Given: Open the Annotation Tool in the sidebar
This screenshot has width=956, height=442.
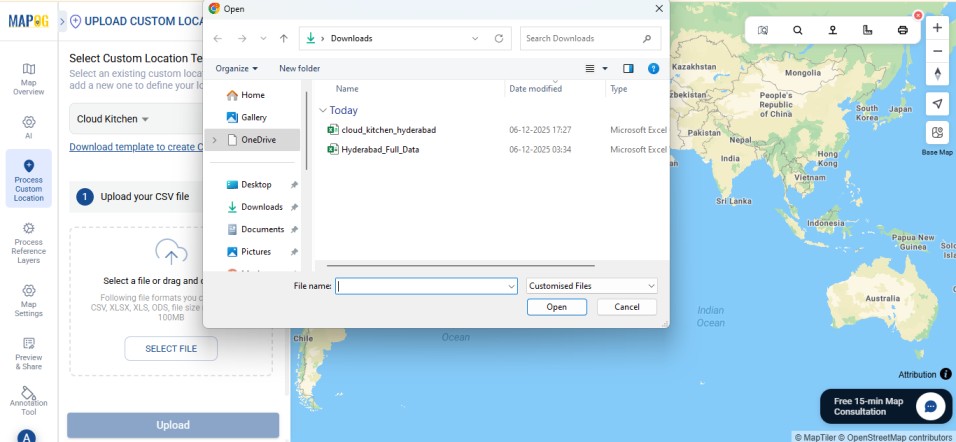Looking at the screenshot, I should pyautogui.click(x=29, y=401).
